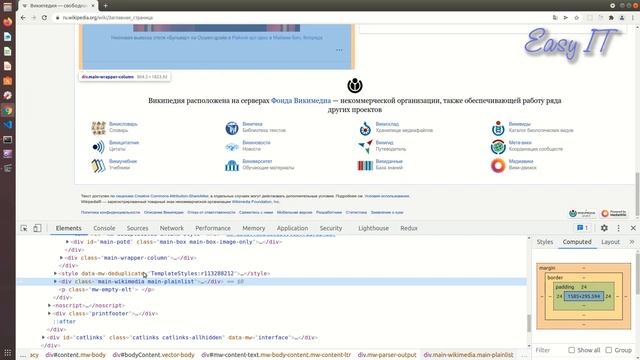640x360 pixels.
Task: Close the DevTools panel
Action: (x=633, y=228)
